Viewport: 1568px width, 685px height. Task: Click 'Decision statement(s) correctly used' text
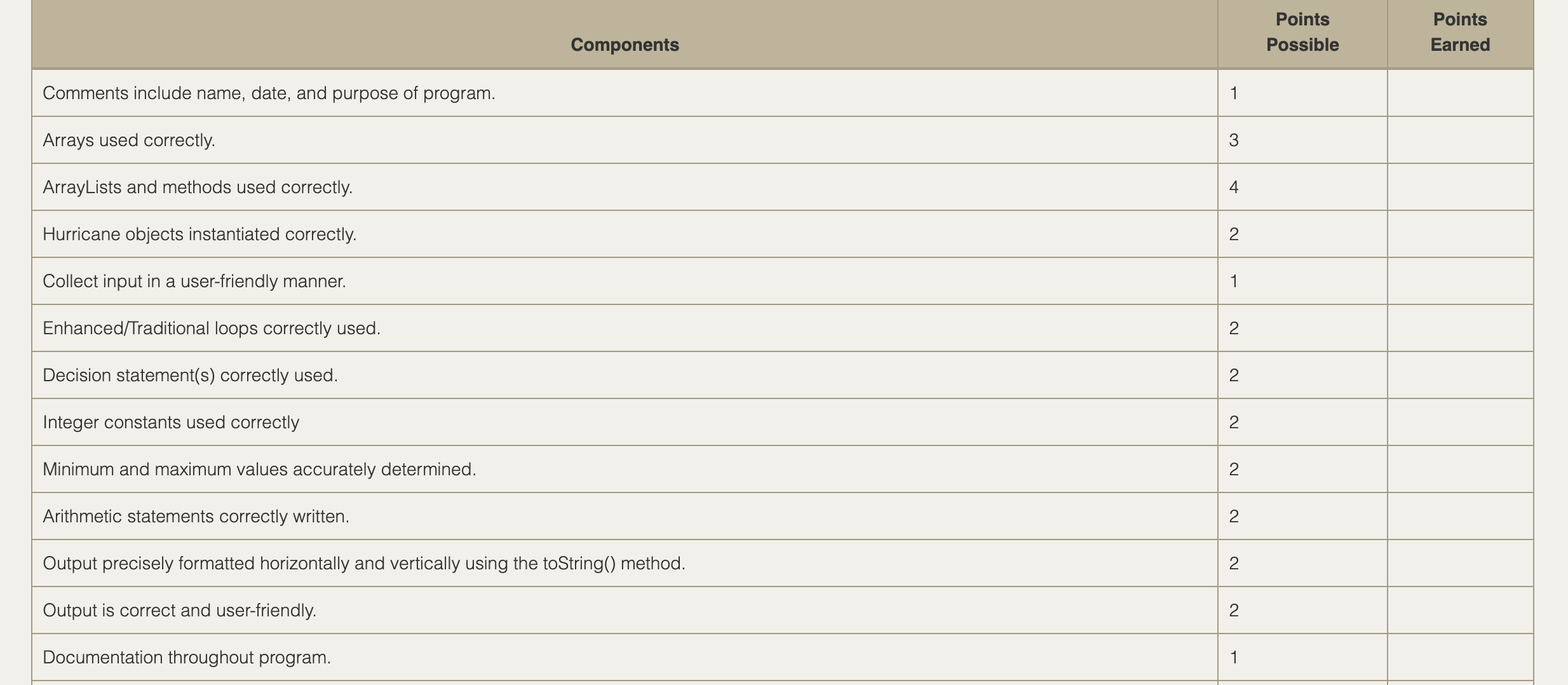click(190, 376)
